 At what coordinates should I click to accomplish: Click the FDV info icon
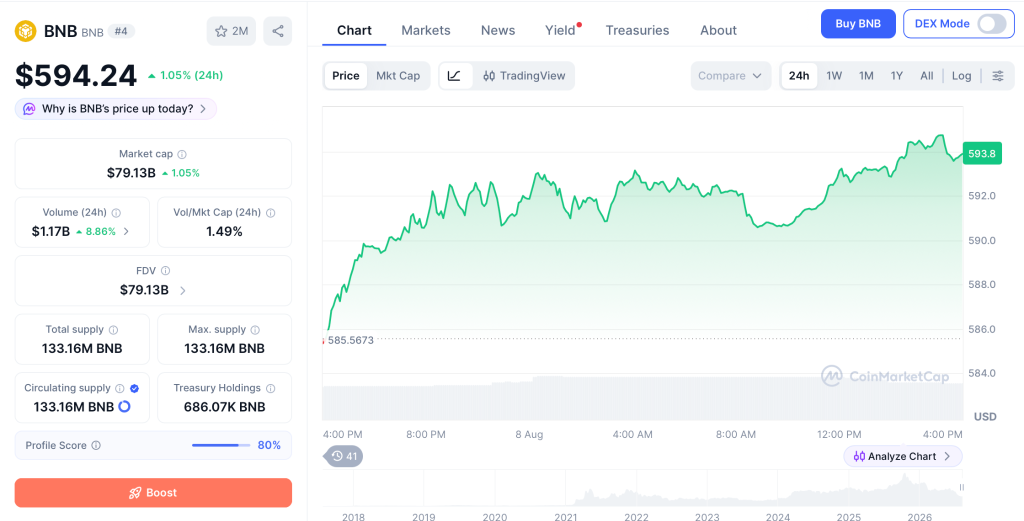coord(166,270)
